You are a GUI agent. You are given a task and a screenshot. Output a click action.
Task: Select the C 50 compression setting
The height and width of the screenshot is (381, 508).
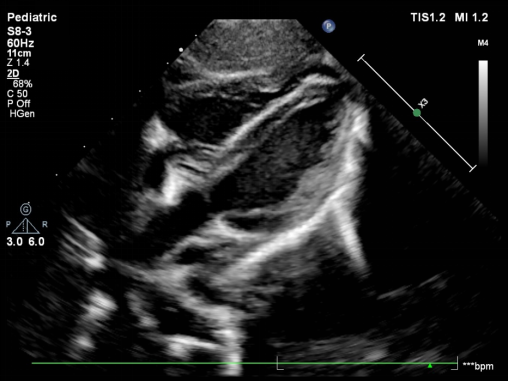(x=17, y=94)
